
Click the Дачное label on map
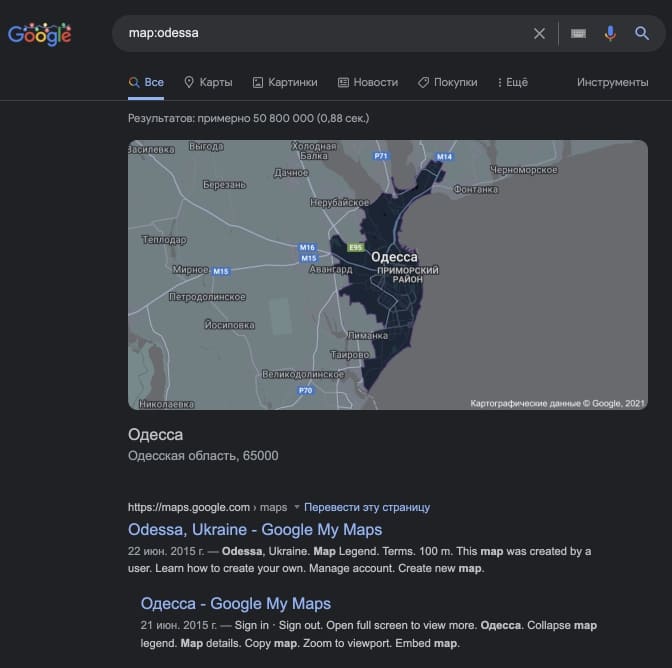pos(291,173)
